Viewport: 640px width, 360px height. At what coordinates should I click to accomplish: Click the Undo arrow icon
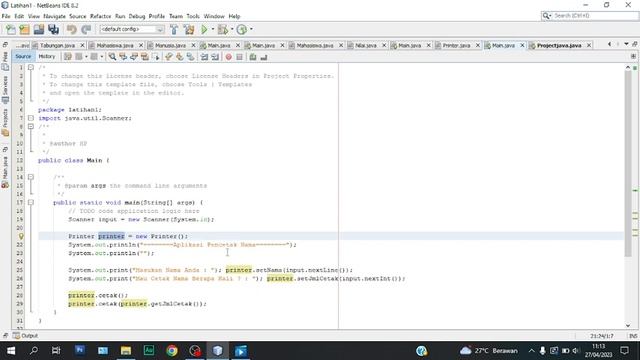72,29
